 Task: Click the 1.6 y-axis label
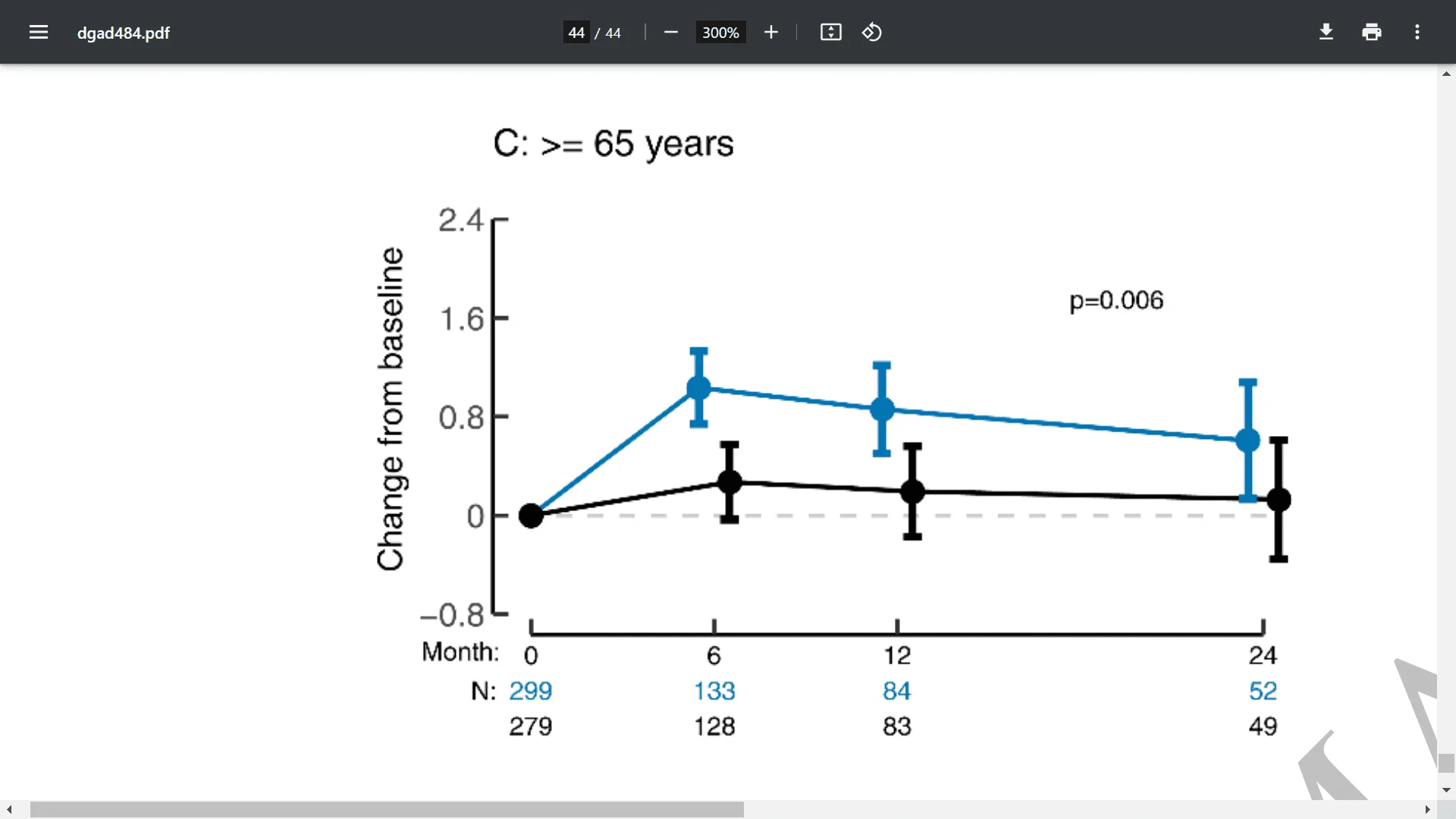point(461,319)
